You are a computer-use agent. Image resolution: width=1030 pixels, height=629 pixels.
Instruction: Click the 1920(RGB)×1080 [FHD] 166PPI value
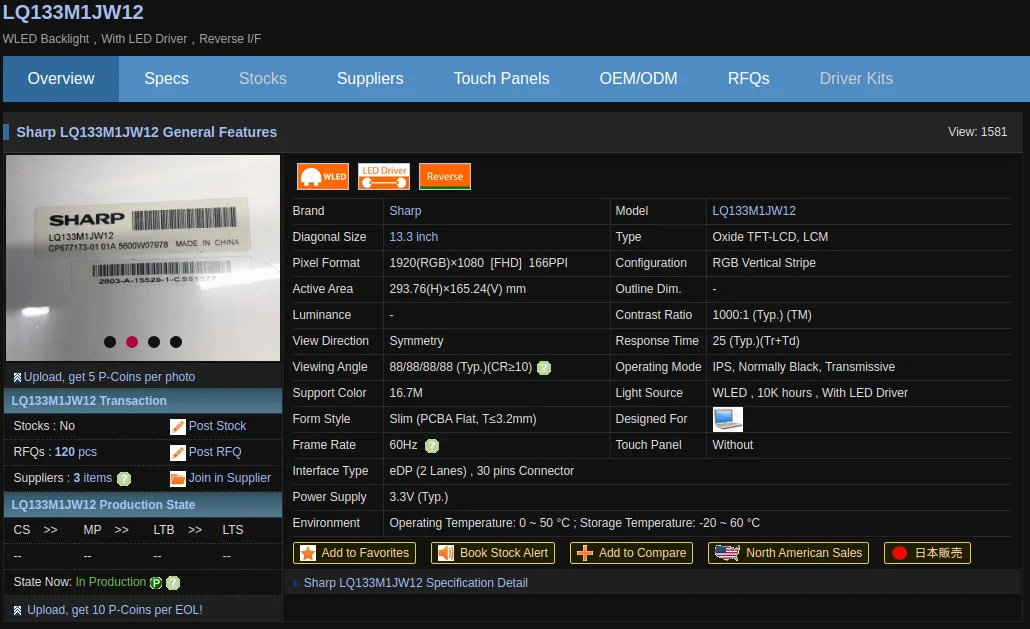pos(478,263)
